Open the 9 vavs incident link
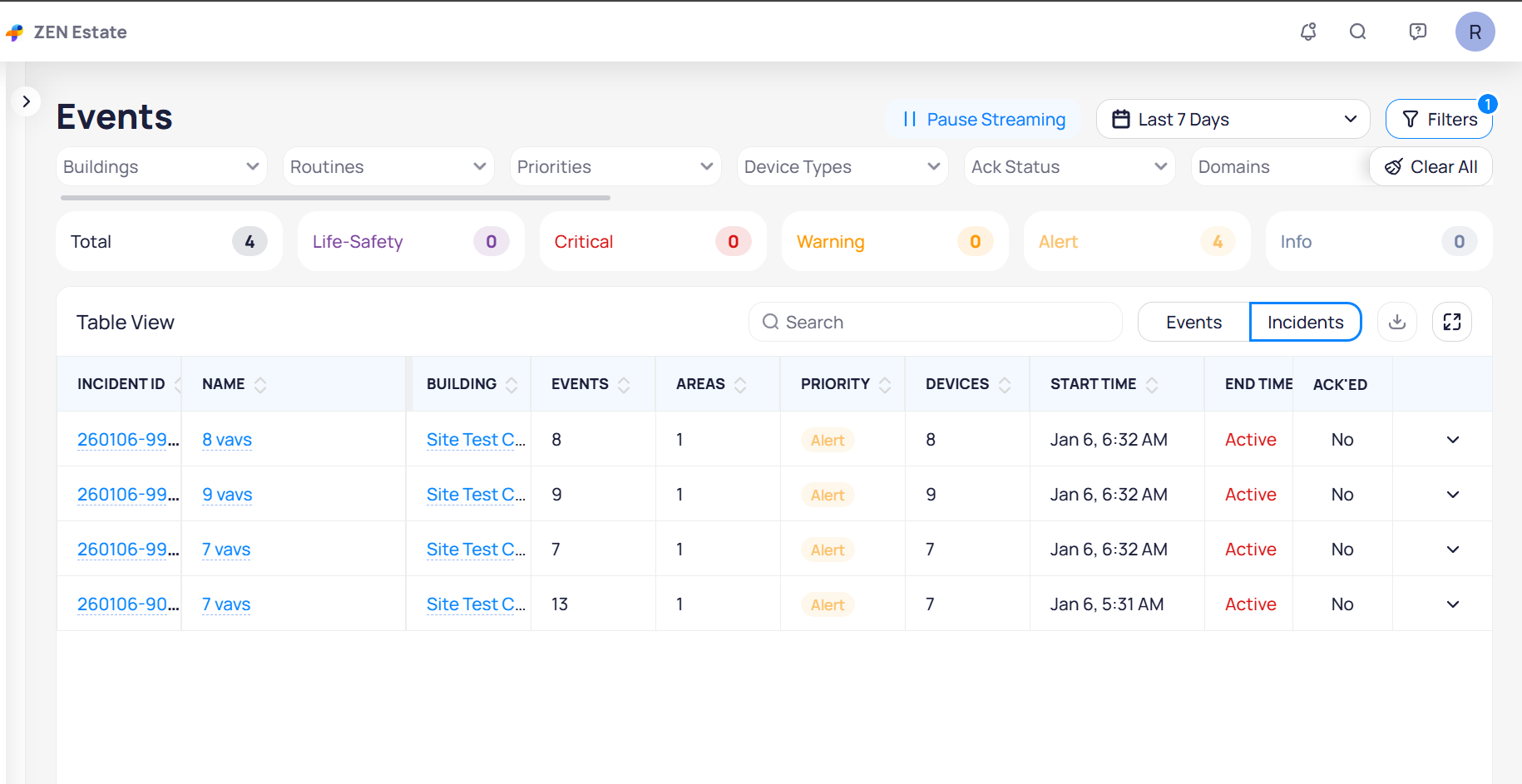The width and height of the screenshot is (1522, 784). tap(227, 495)
